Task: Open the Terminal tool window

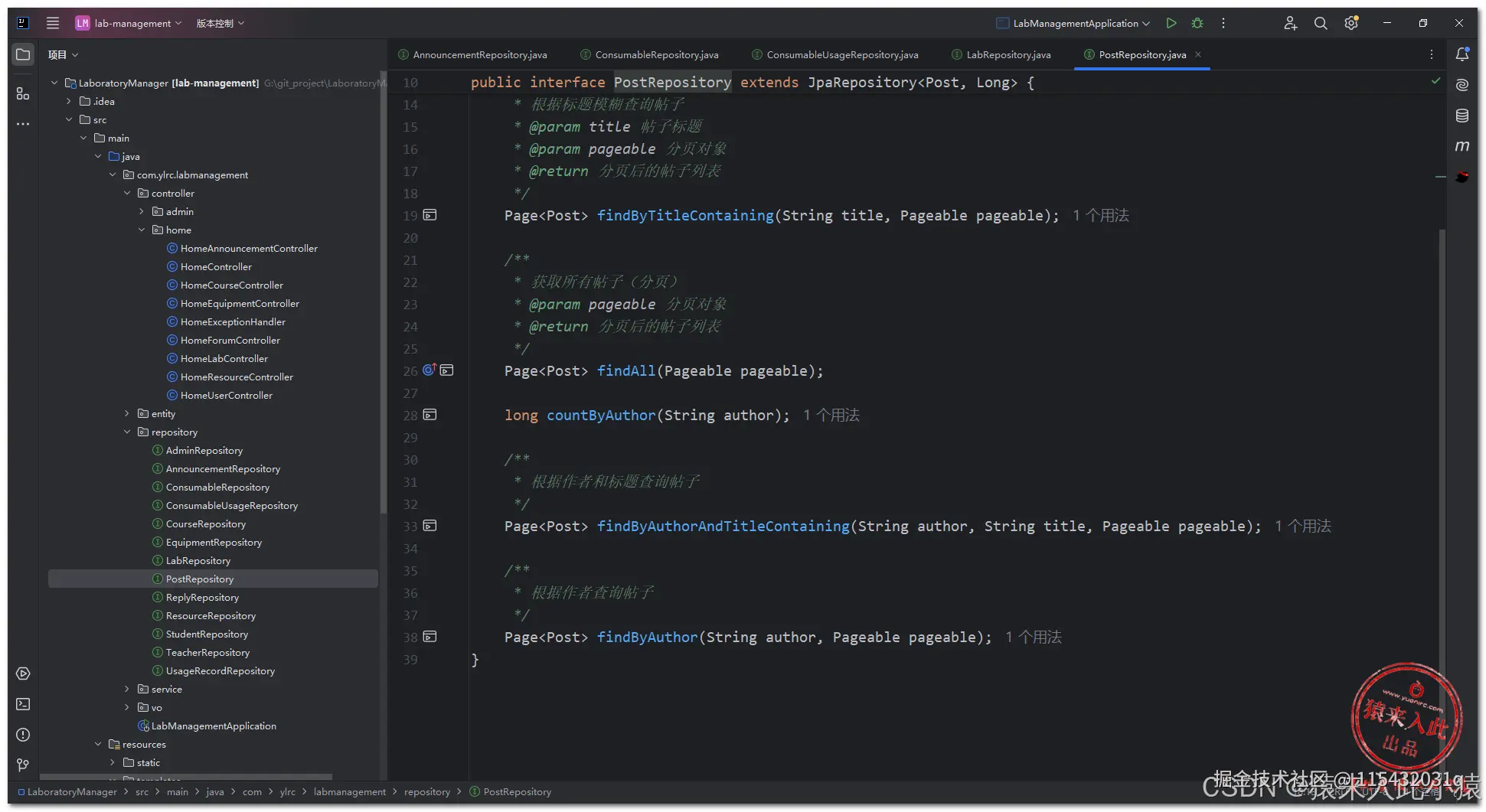Action: pyautogui.click(x=23, y=704)
